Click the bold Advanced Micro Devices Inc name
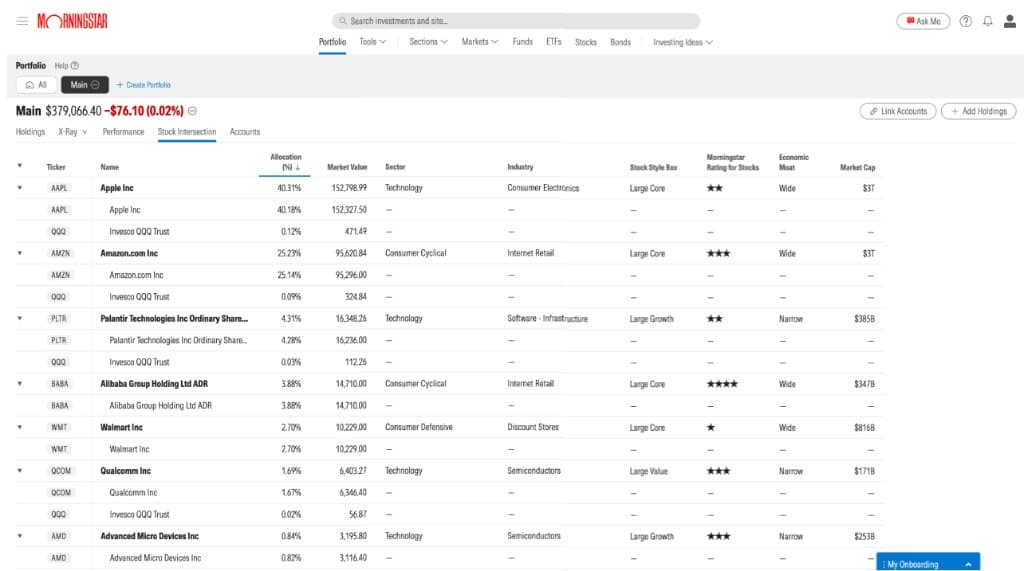1024x571 pixels. (150, 536)
